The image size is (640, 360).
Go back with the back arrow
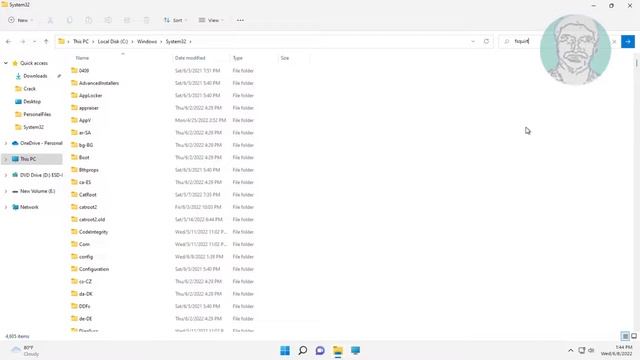click(x=9, y=42)
